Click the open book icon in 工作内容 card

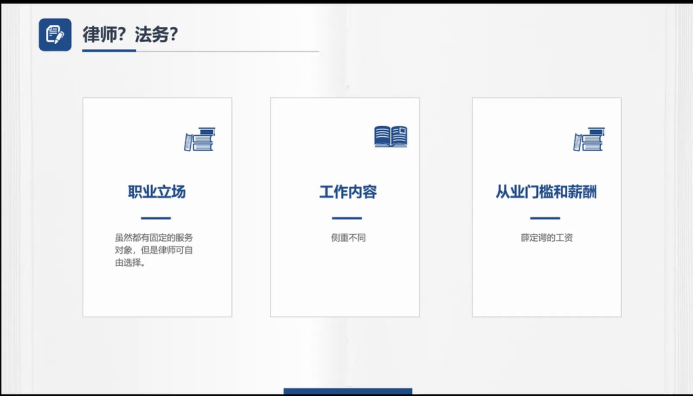coord(391,136)
